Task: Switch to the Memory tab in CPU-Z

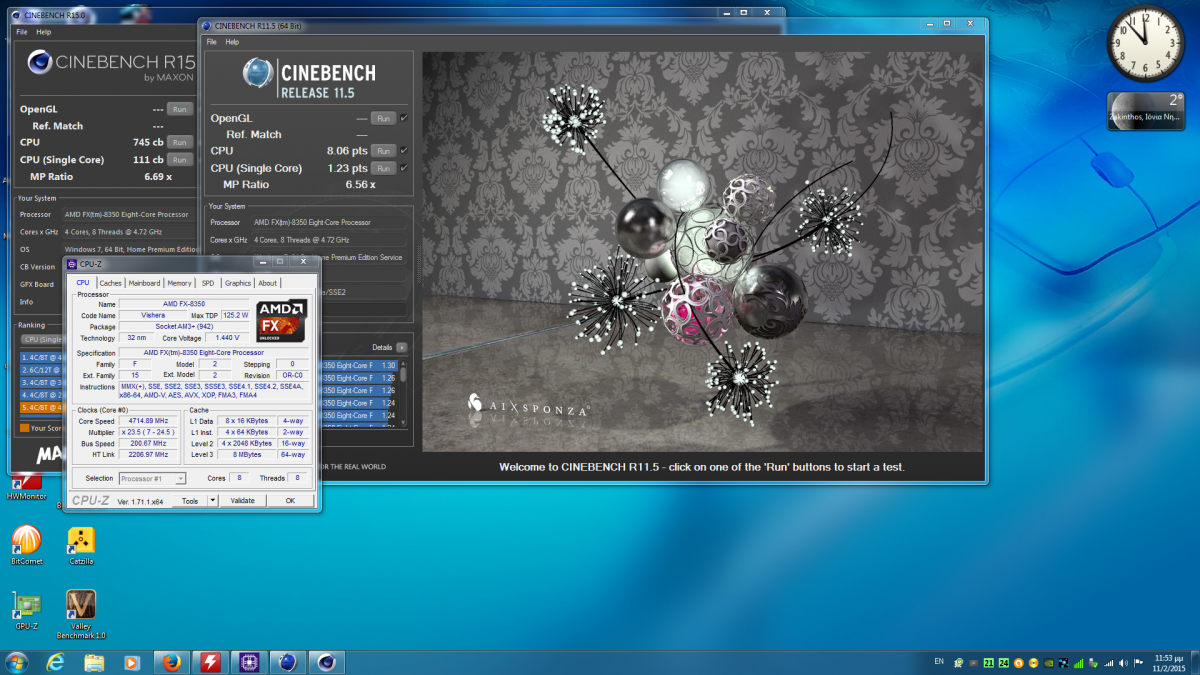Action: tap(180, 283)
